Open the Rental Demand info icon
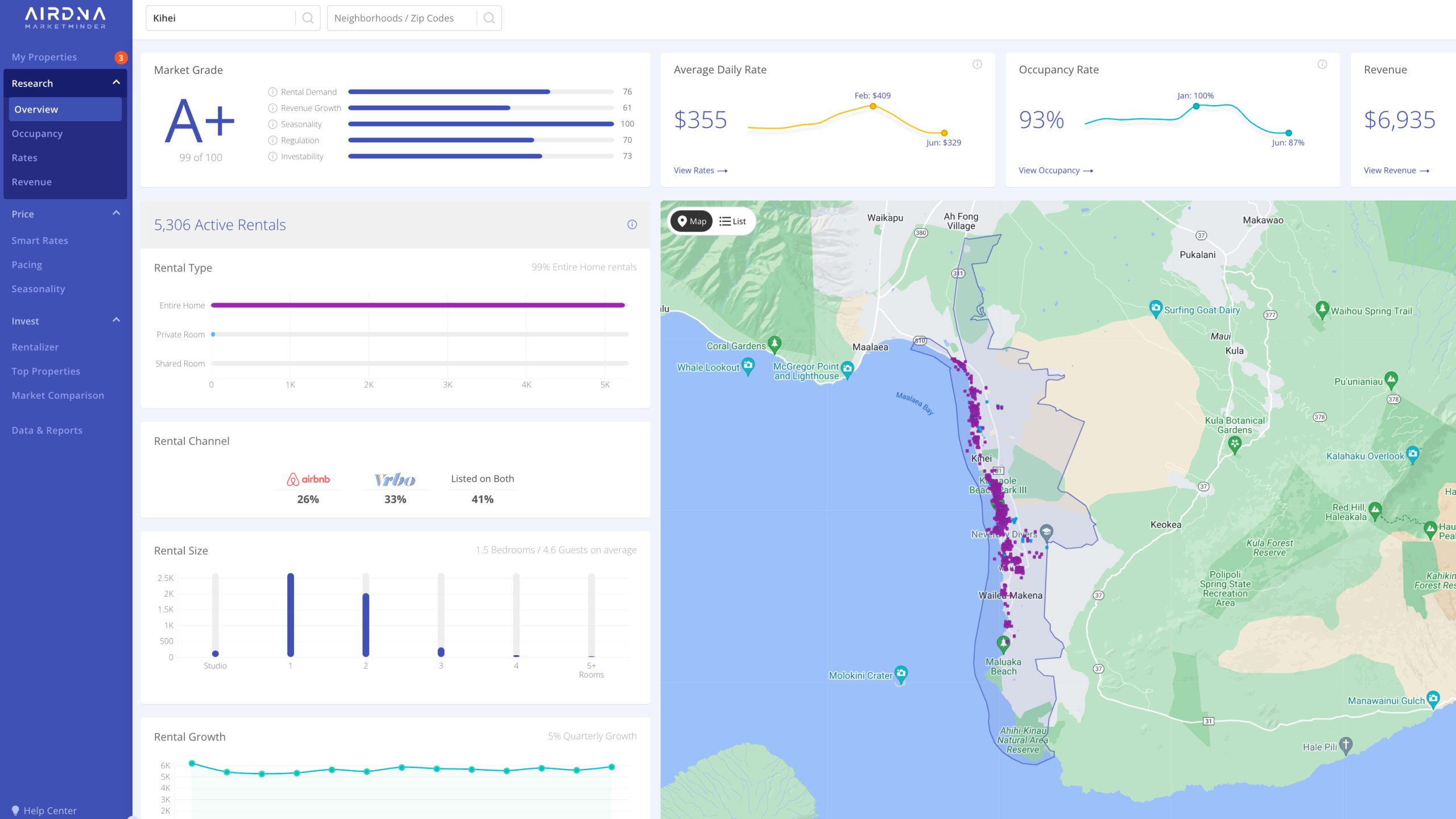This screenshot has height=819, width=1456. pyautogui.click(x=272, y=92)
